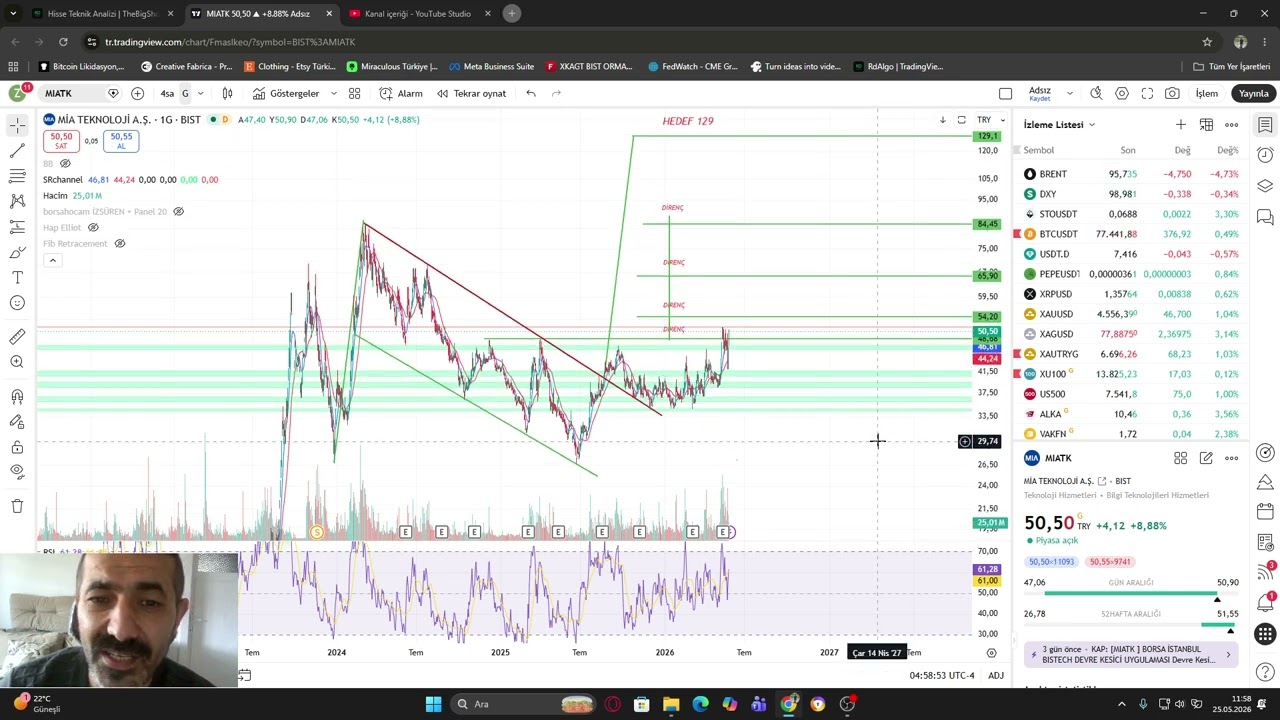Select BTCUSDT row in watchlist
Viewport: 1280px width, 720px height.
pyautogui.click(x=1131, y=234)
